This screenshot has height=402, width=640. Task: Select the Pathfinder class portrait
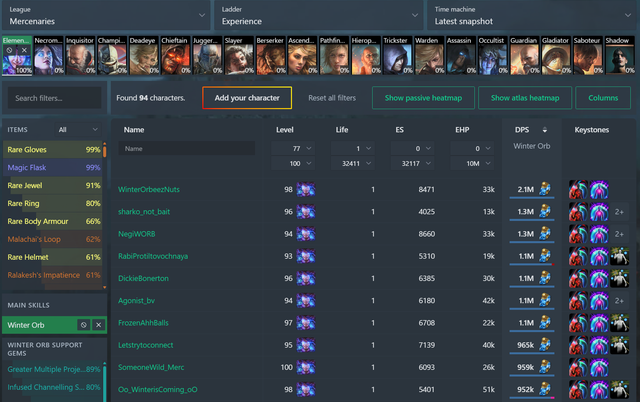click(x=334, y=56)
